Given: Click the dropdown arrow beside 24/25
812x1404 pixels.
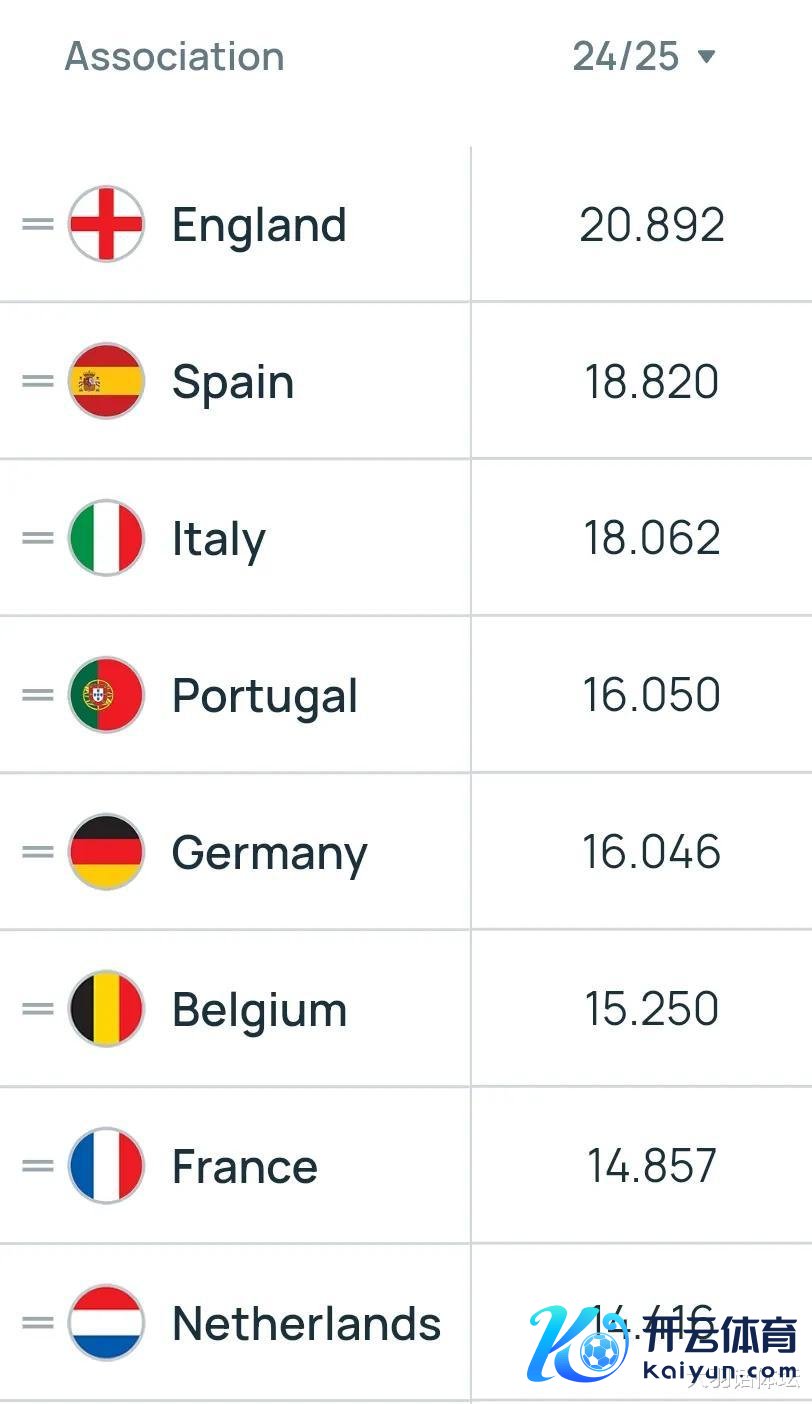Looking at the screenshot, I should coord(706,56).
